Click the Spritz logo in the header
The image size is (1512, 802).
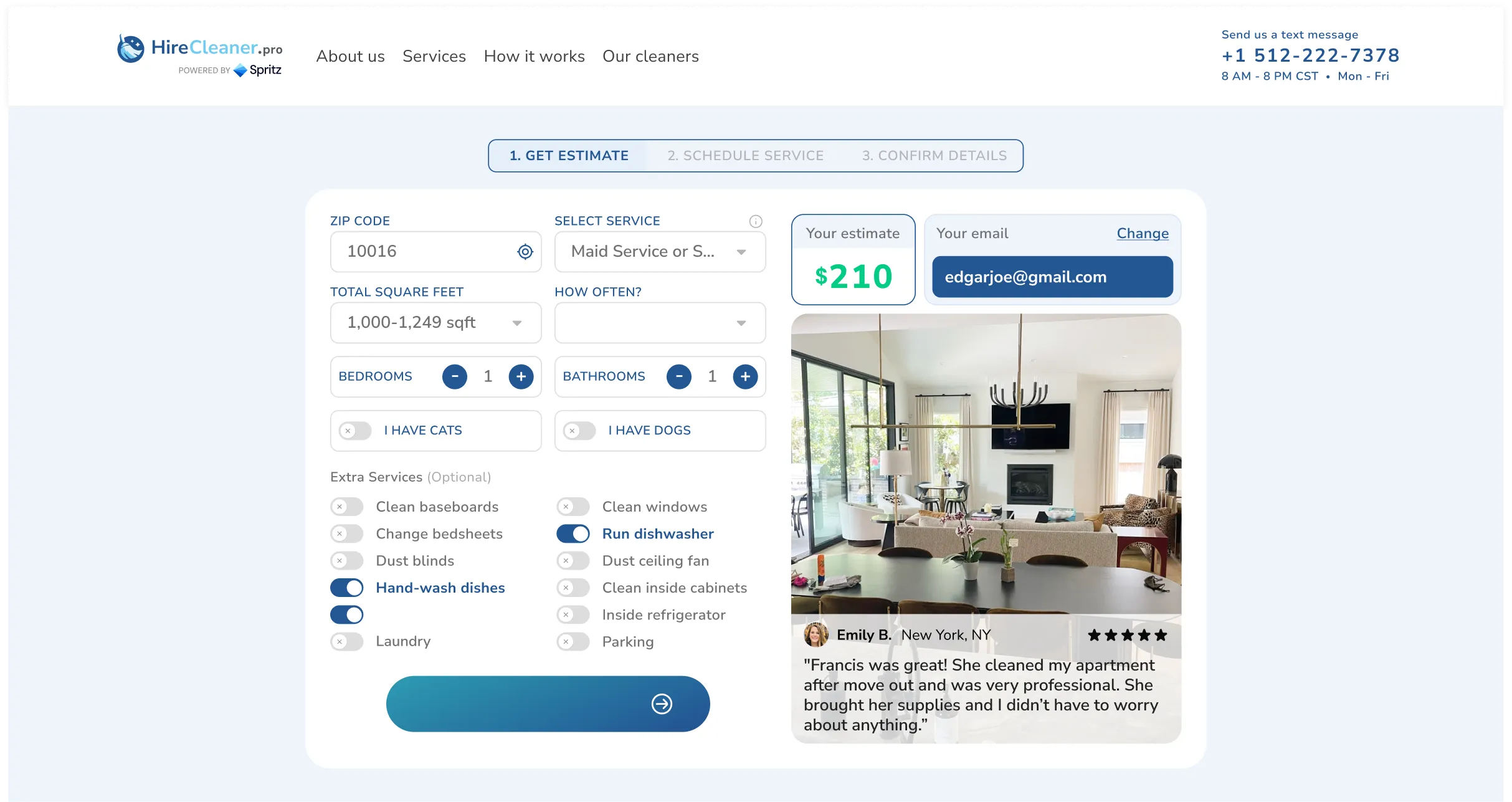tap(241, 70)
